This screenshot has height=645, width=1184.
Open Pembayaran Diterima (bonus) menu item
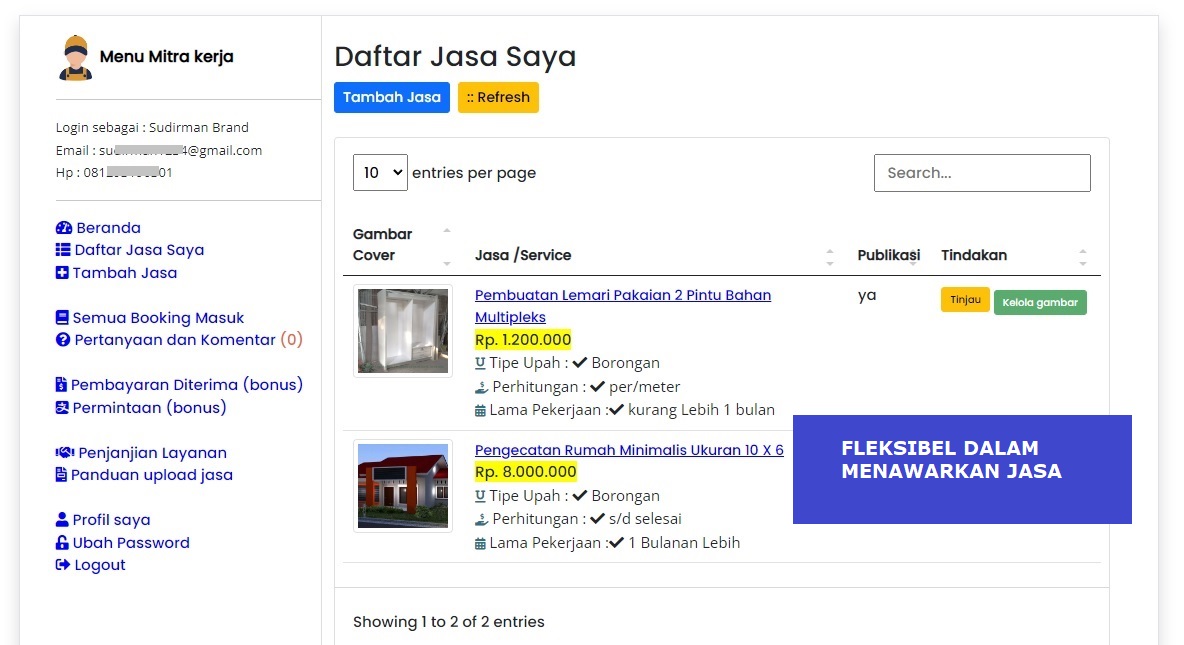pos(187,385)
